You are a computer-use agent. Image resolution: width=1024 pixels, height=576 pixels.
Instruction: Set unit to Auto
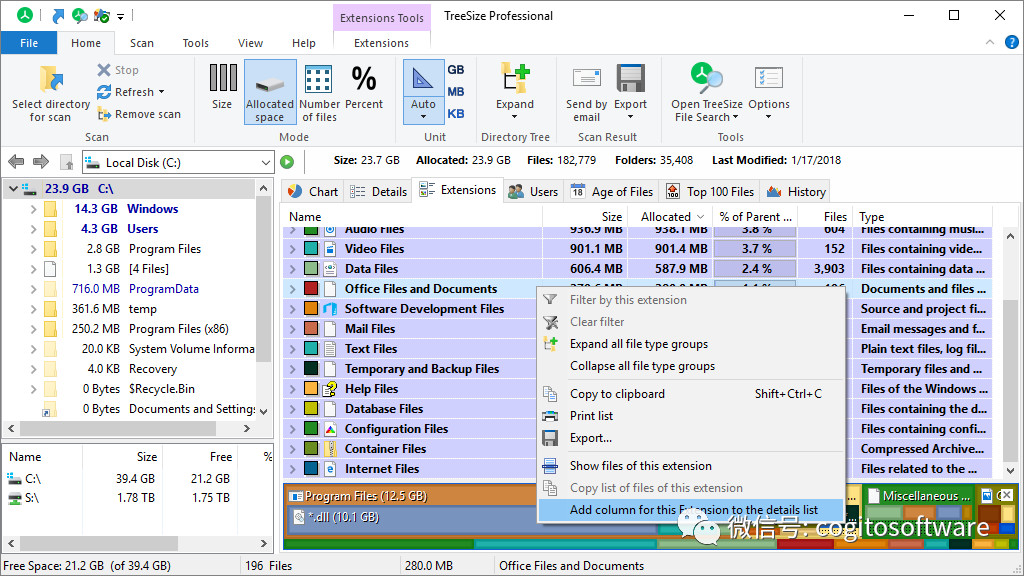(423, 92)
